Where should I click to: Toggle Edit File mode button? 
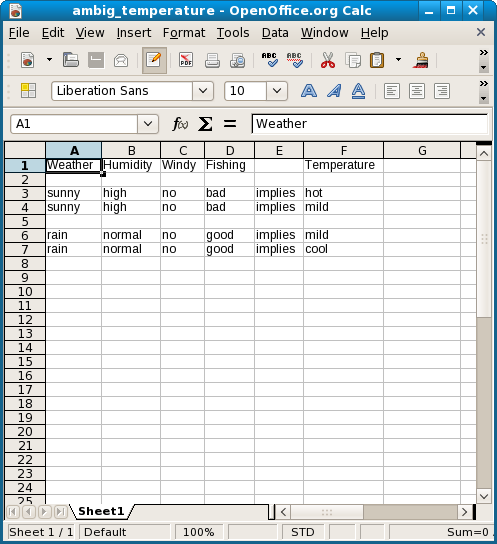(x=154, y=61)
